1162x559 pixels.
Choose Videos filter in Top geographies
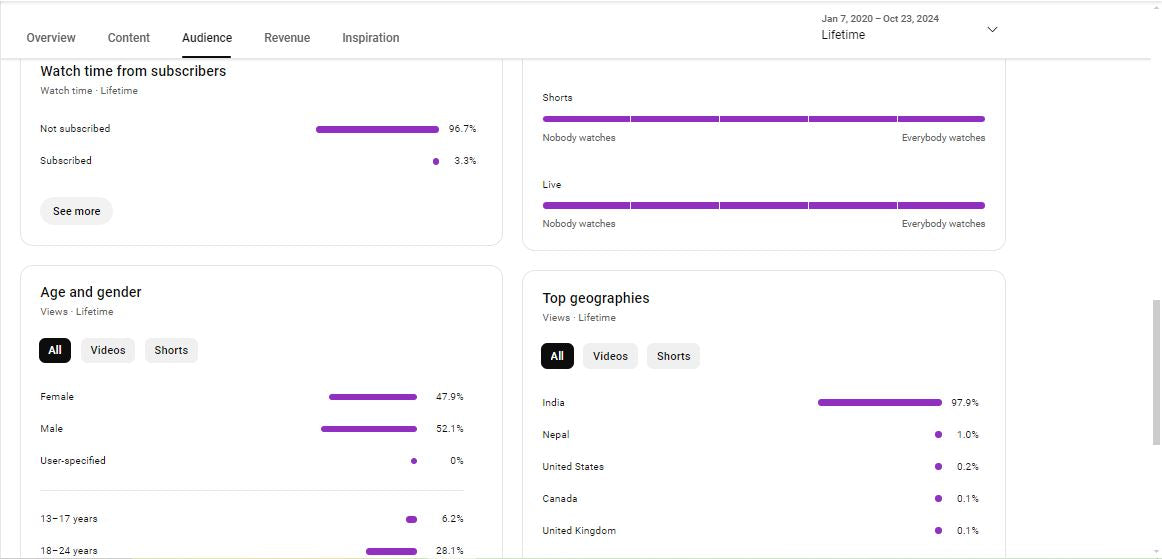point(610,356)
